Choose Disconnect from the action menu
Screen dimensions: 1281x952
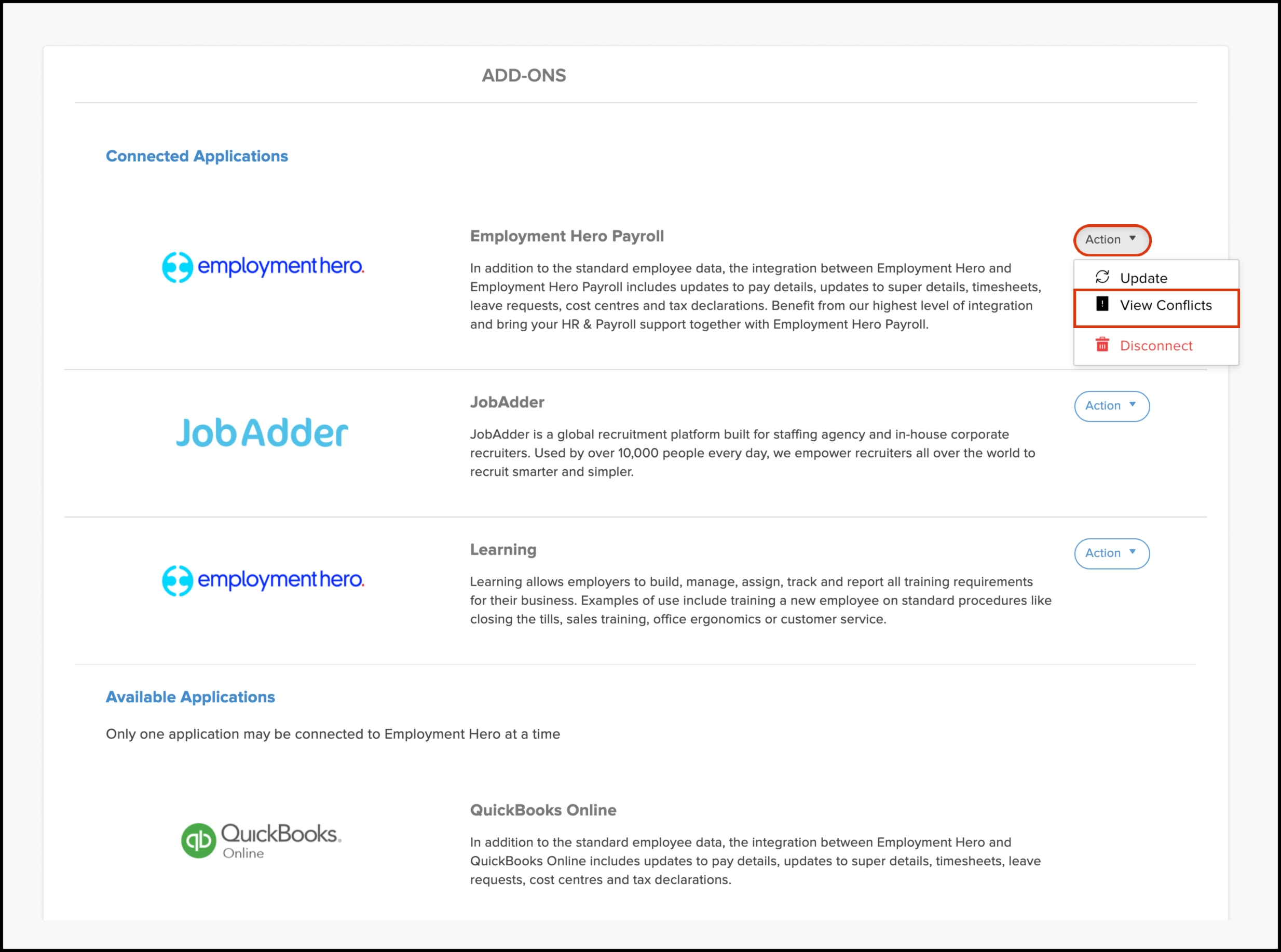tap(1155, 346)
